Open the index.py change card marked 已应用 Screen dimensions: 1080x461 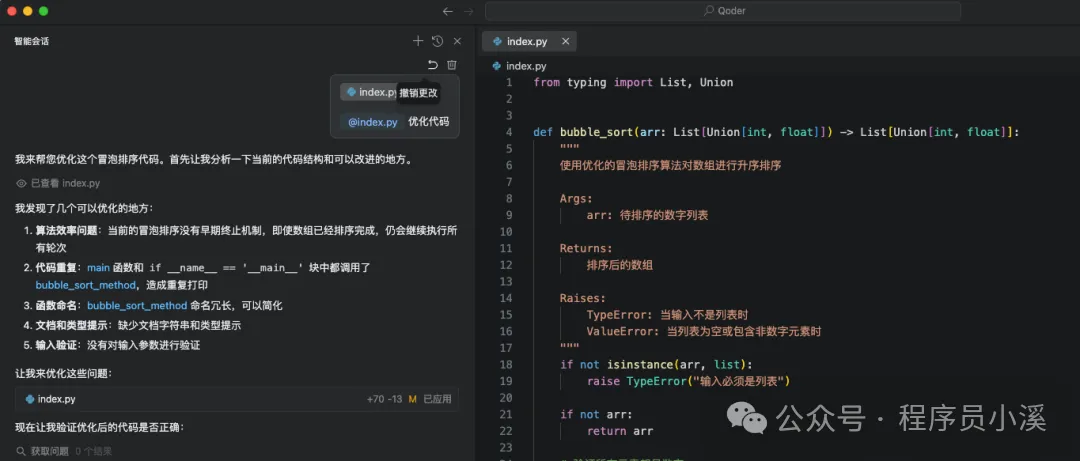(x=237, y=399)
